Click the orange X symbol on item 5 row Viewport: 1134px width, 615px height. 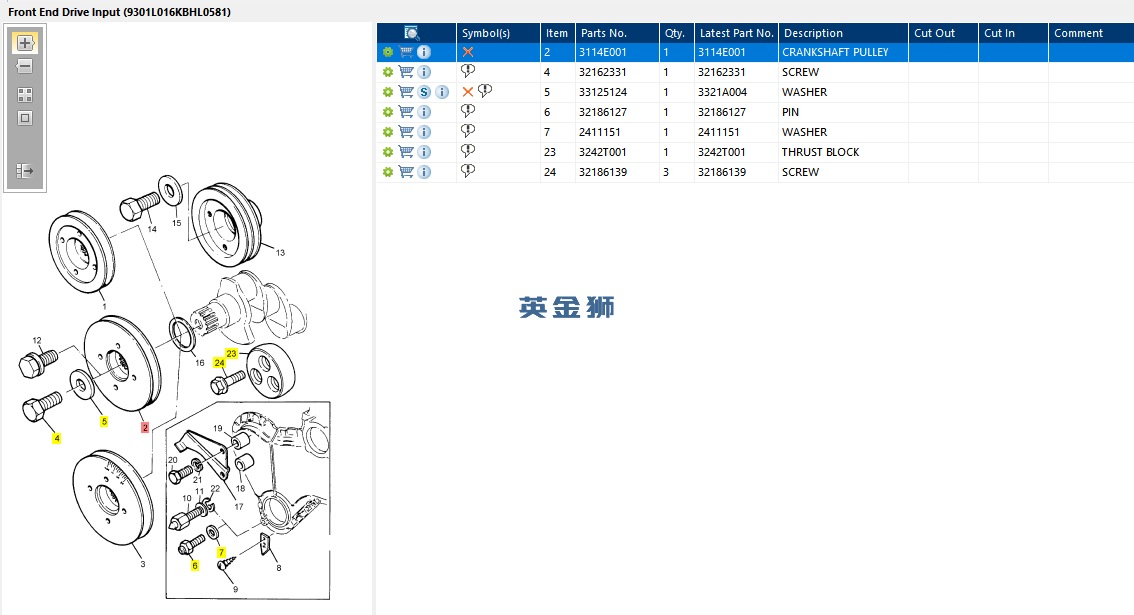(x=468, y=92)
